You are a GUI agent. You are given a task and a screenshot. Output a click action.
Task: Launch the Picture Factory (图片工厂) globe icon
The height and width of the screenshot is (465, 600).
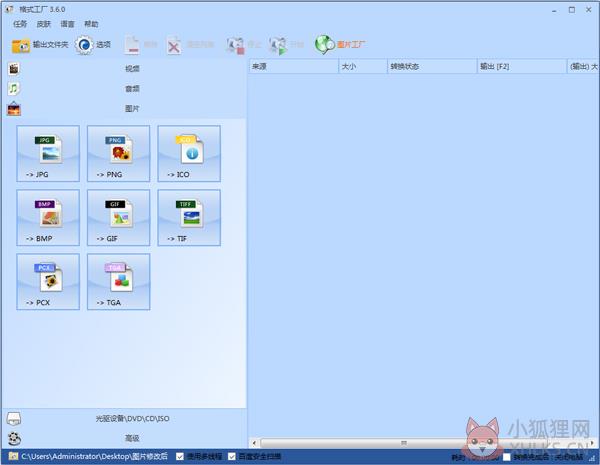coord(324,45)
